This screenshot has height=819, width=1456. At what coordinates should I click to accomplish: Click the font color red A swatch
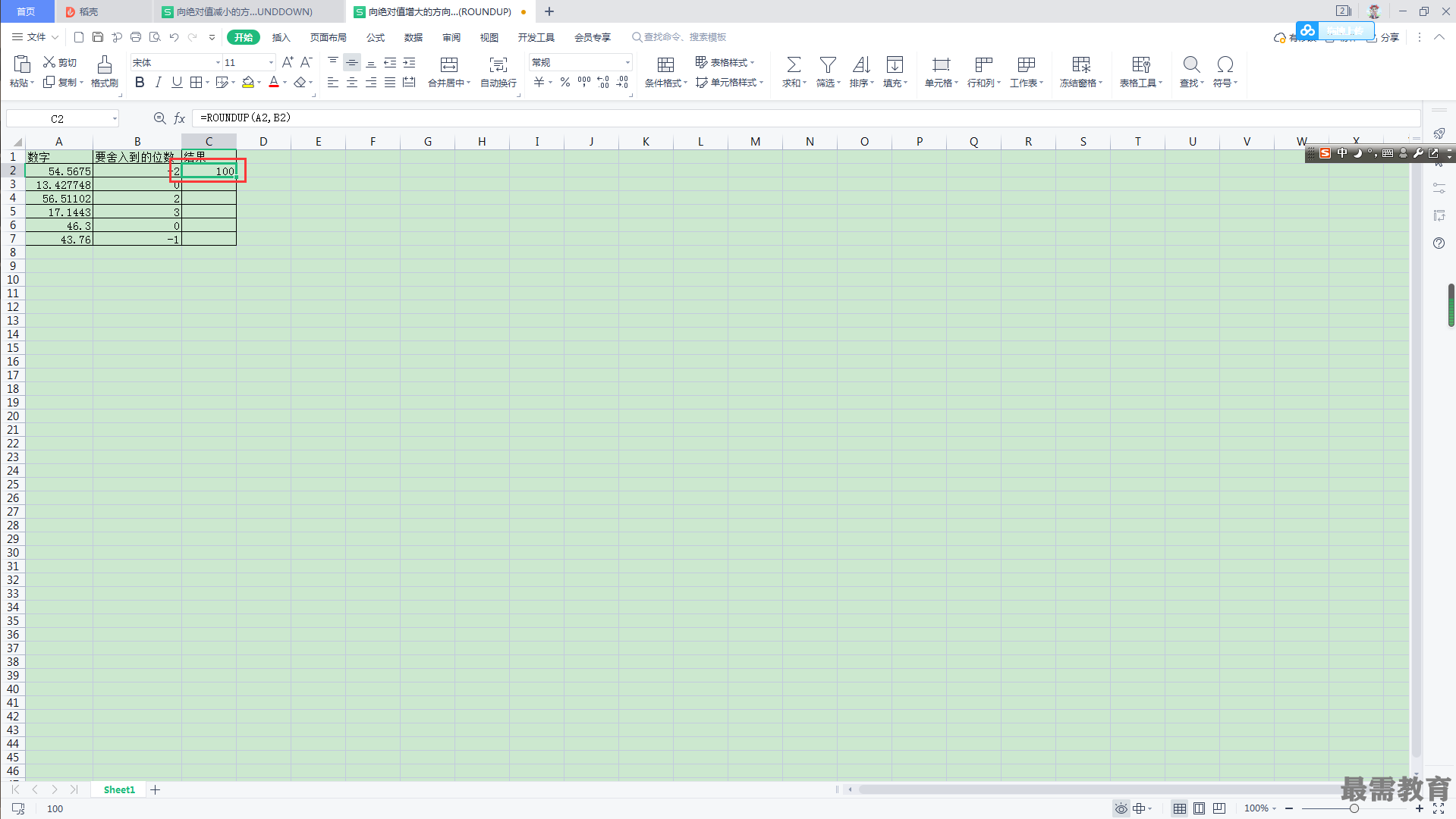click(274, 82)
